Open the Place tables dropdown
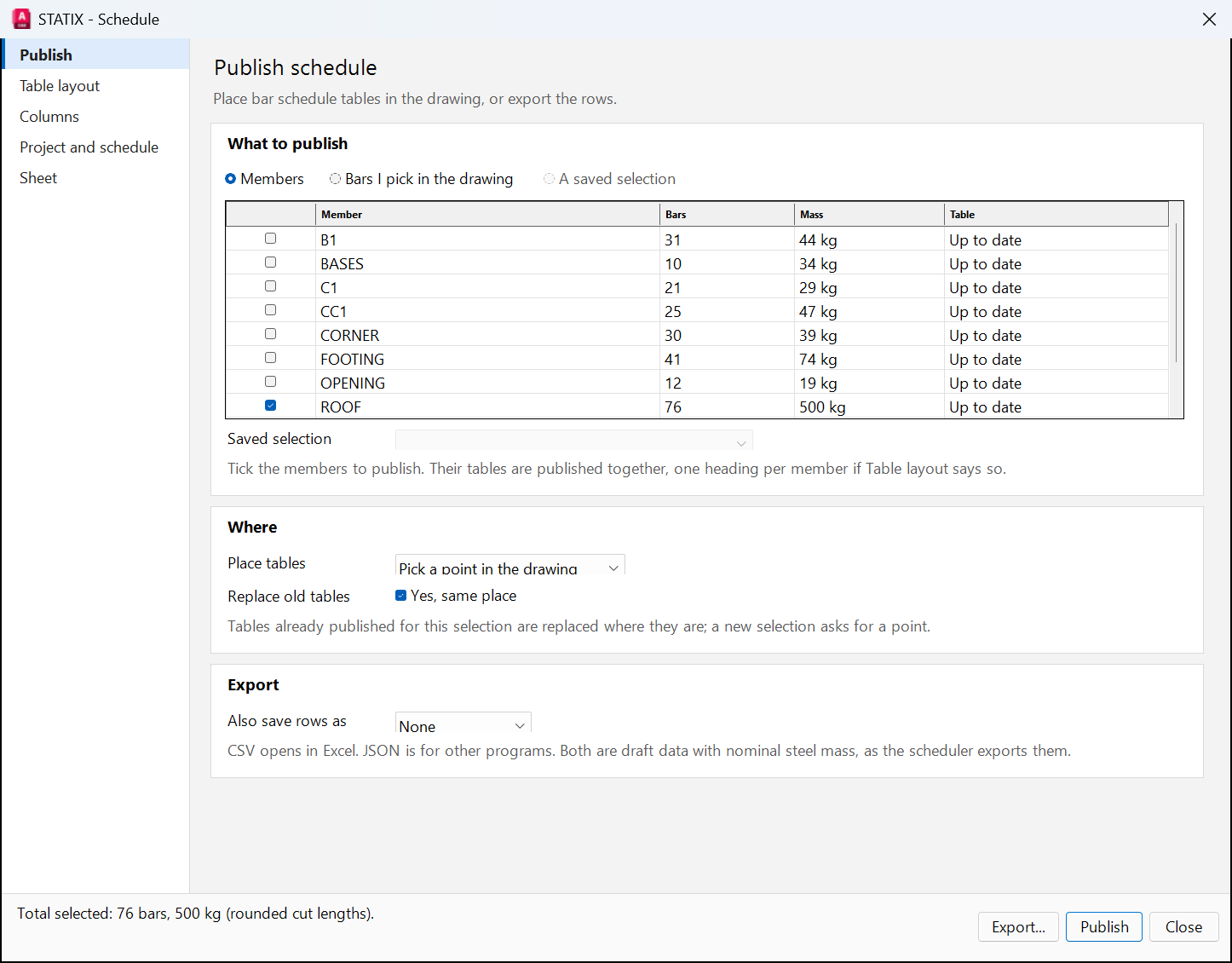 [x=509, y=565]
